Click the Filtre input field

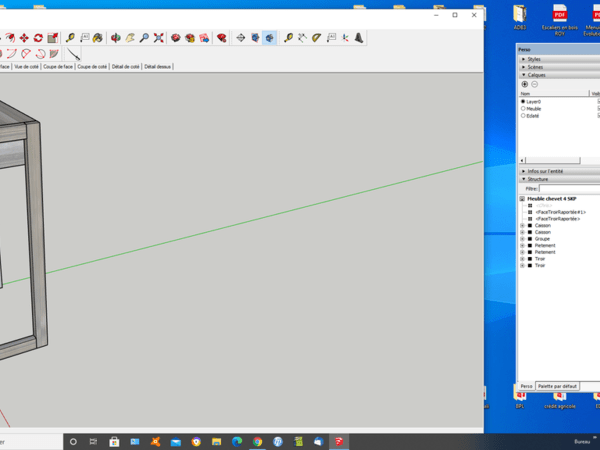click(x=568, y=188)
